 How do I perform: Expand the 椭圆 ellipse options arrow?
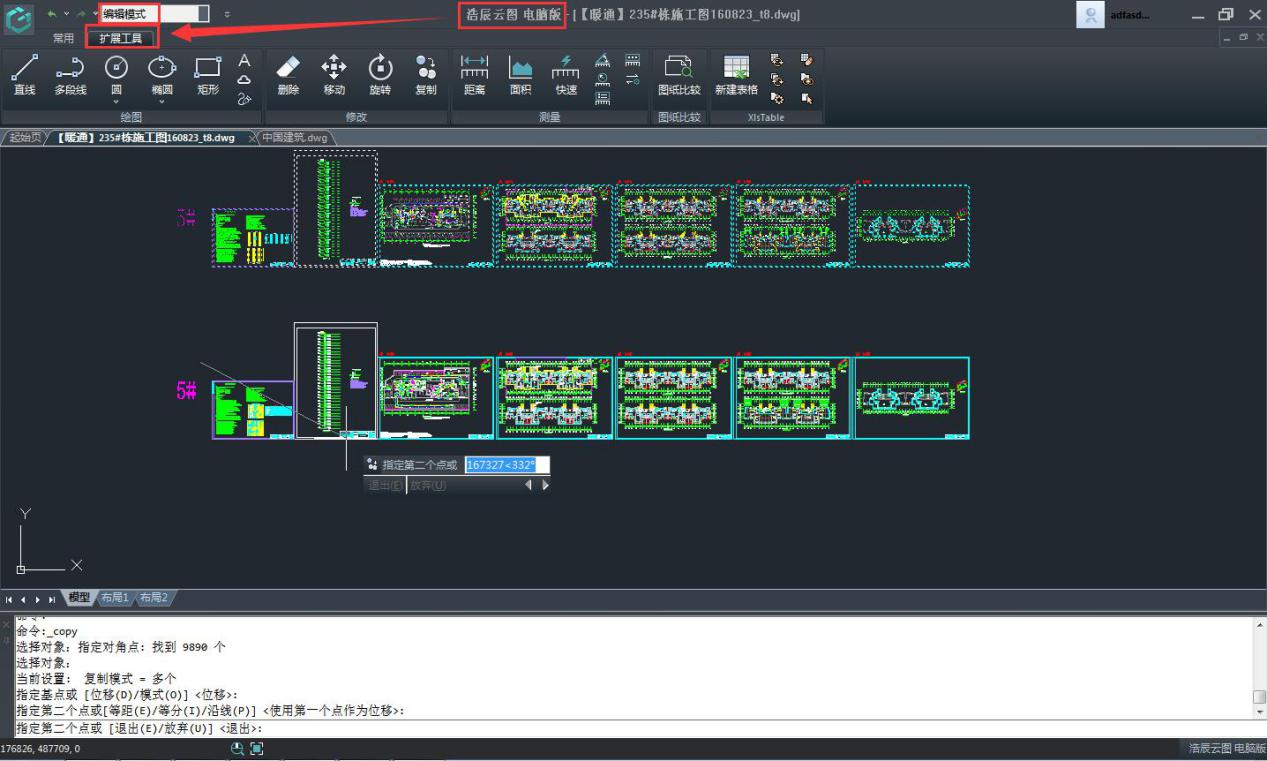[x=162, y=101]
